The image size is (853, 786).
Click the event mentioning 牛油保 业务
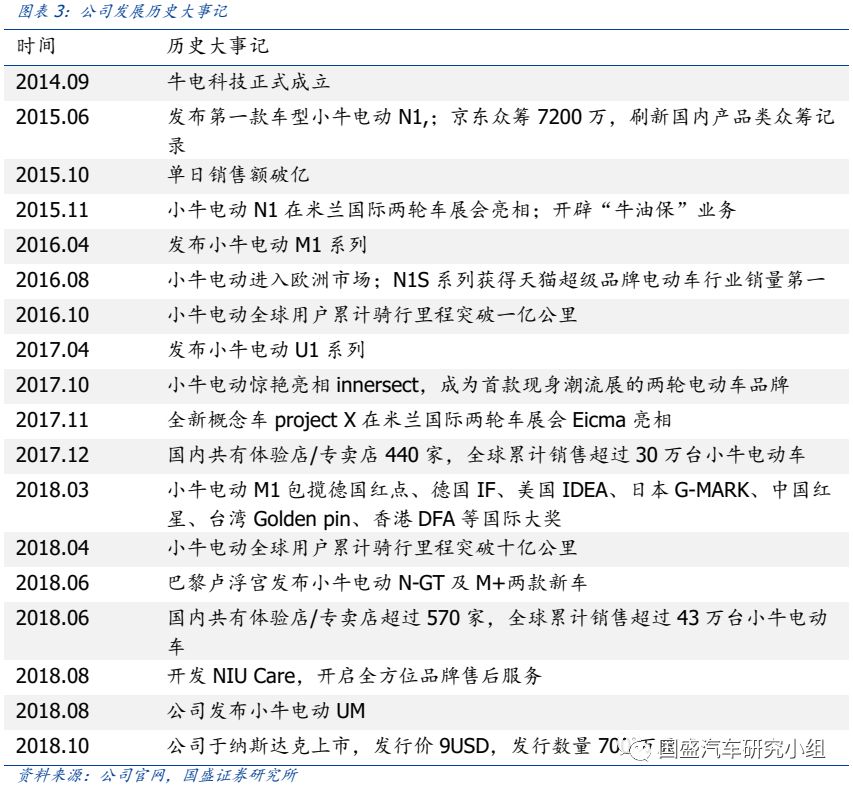coord(452,210)
